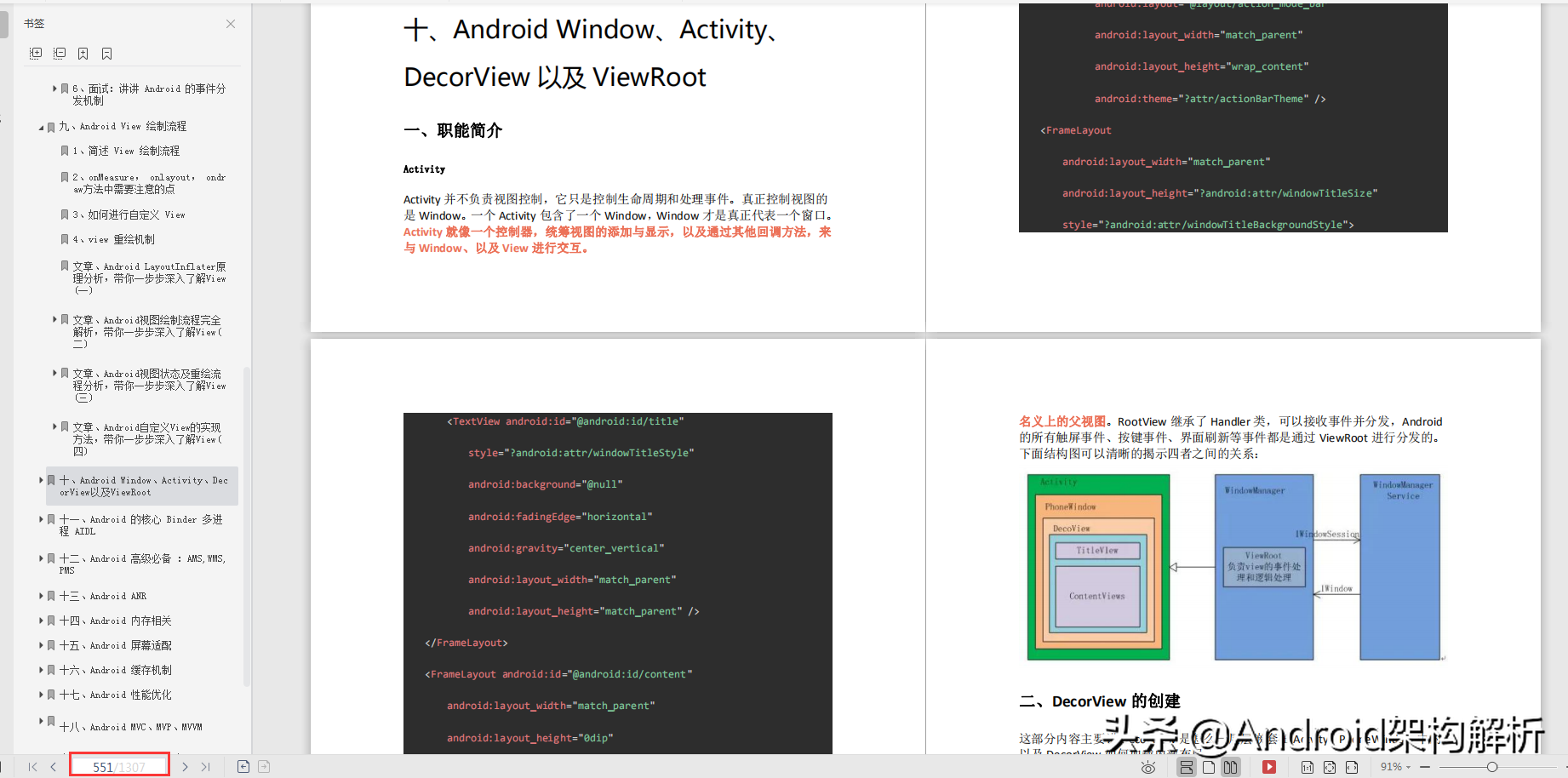Jump to the last page
This screenshot has width=1568, height=778.
click(205, 766)
